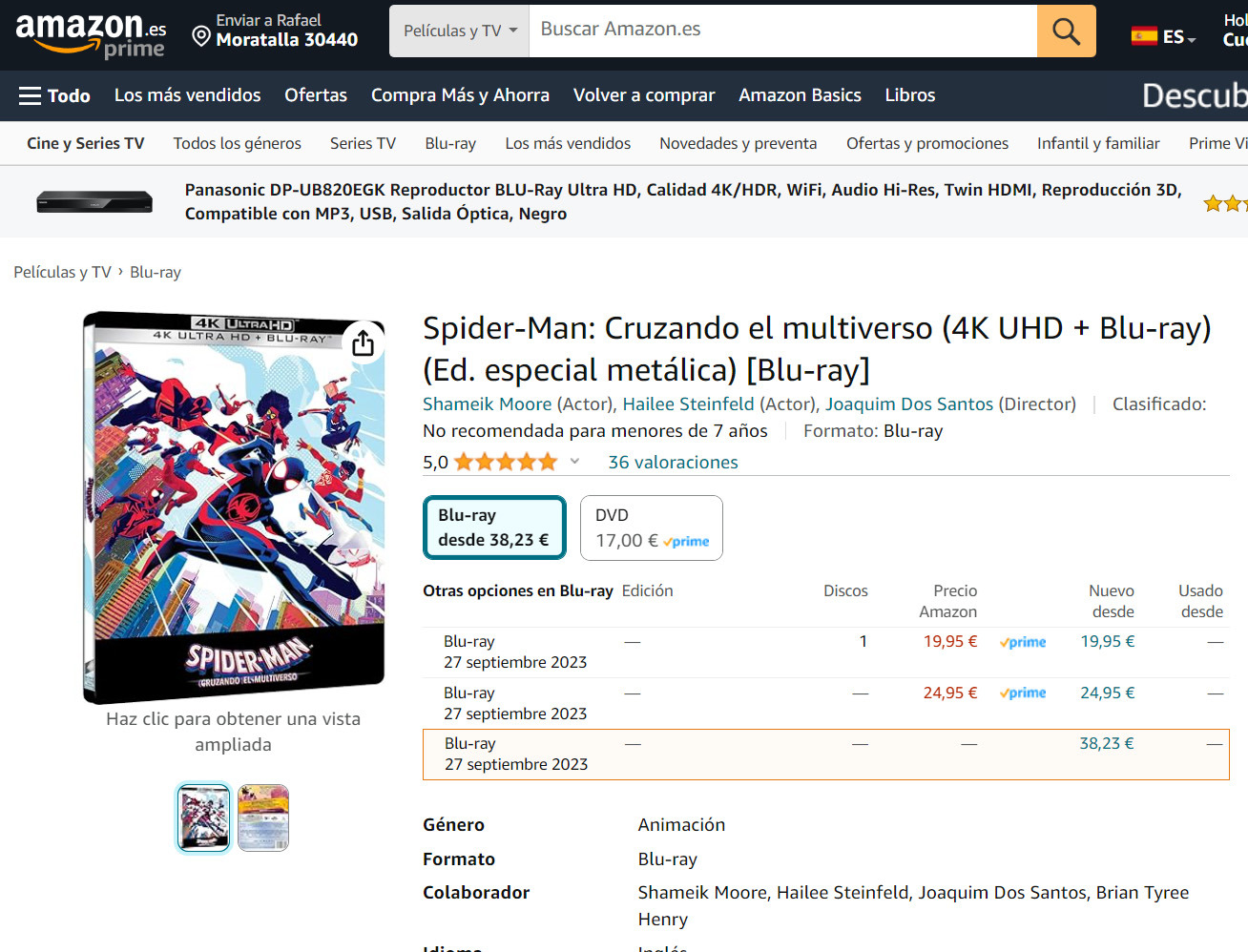This screenshot has width=1248, height=952.
Task: Open the Amazon.es prime logo home
Action: [x=91, y=34]
